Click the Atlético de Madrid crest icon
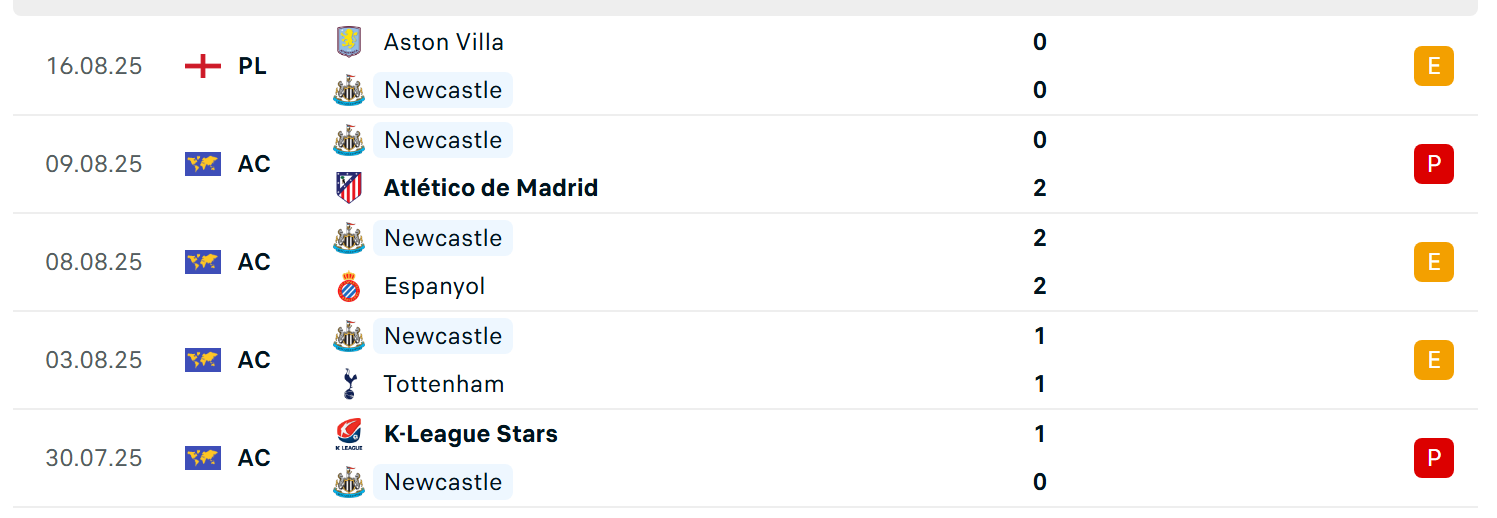 click(348, 188)
